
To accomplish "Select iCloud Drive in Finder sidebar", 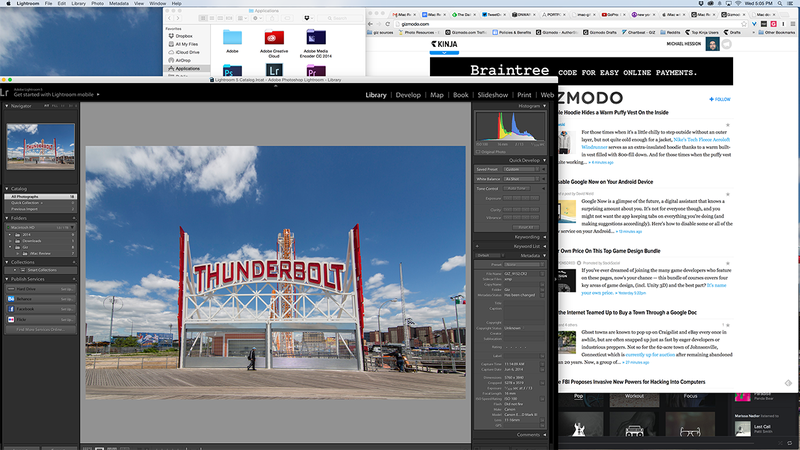I will 187,52.
